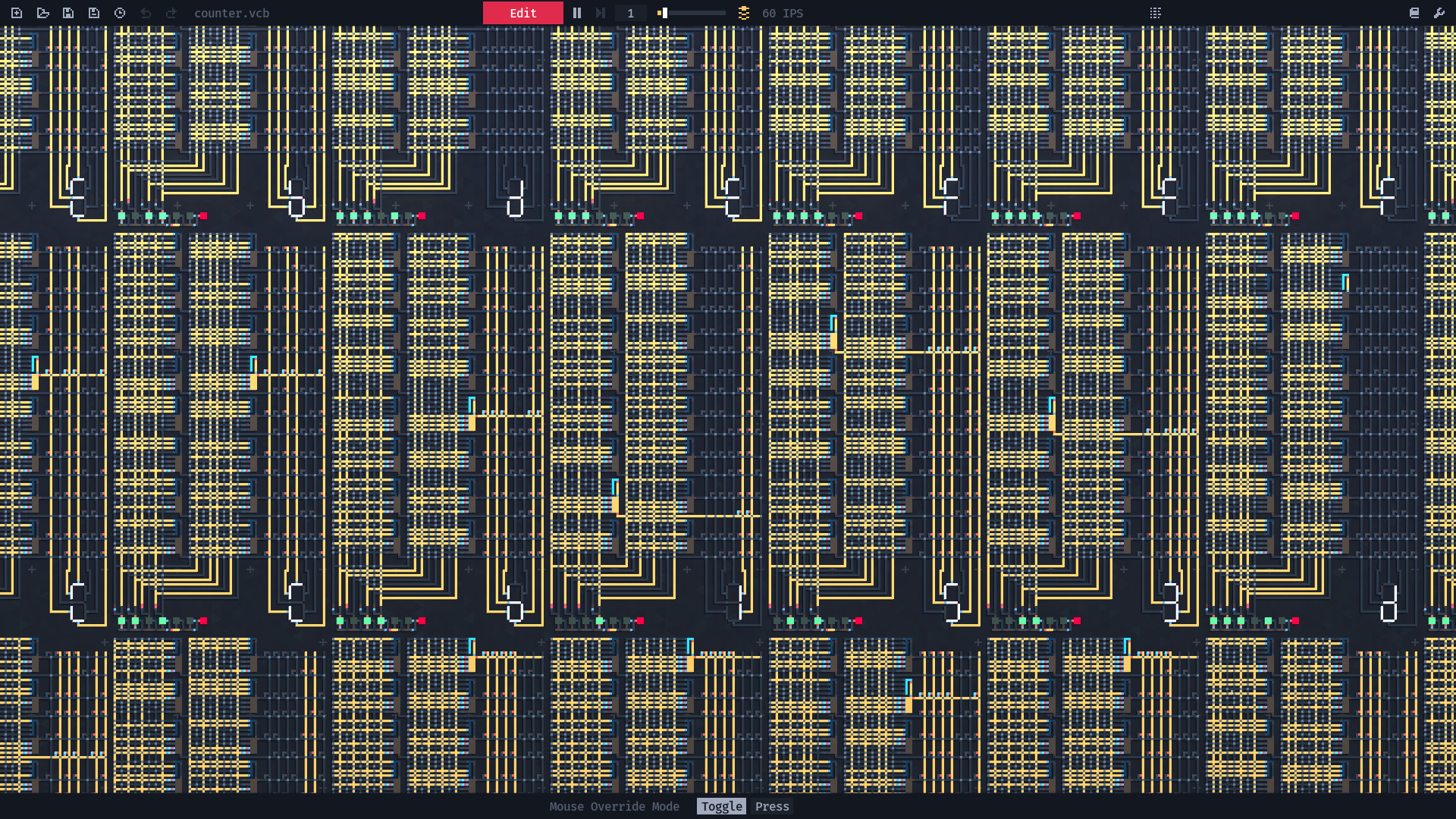Image resolution: width=1456 pixels, height=819 pixels.
Task: Create a new circuit board file
Action: pyautogui.click(x=17, y=13)
